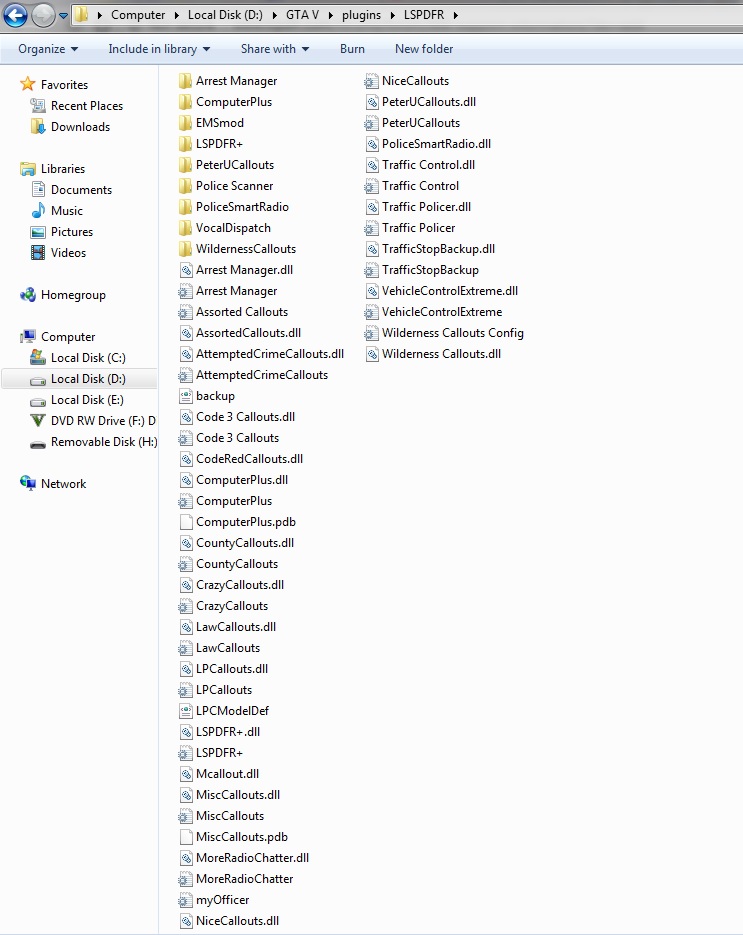743x935 pixels.
Task: Click Computer in the address breadcrumb
Action: point(138,15)
